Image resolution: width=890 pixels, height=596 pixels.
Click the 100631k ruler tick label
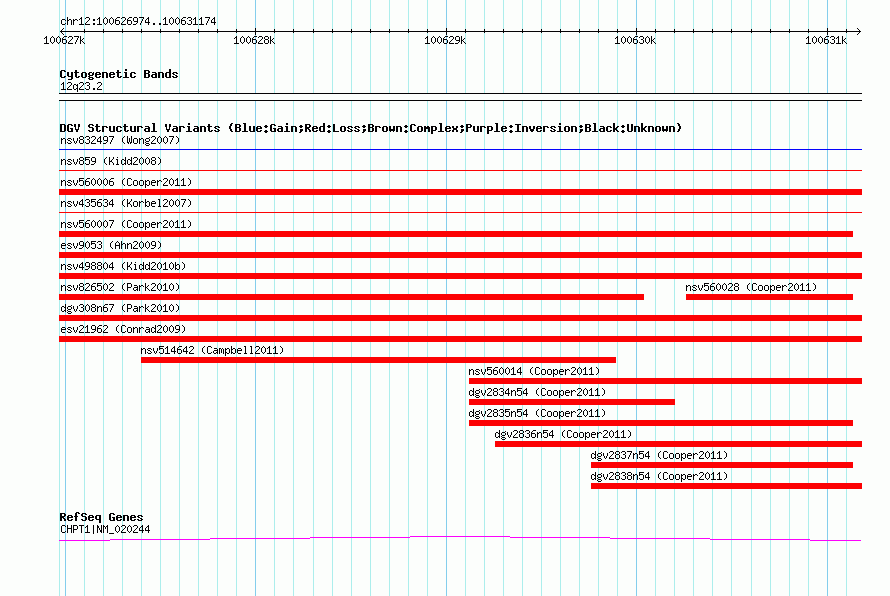pos(826,40)
